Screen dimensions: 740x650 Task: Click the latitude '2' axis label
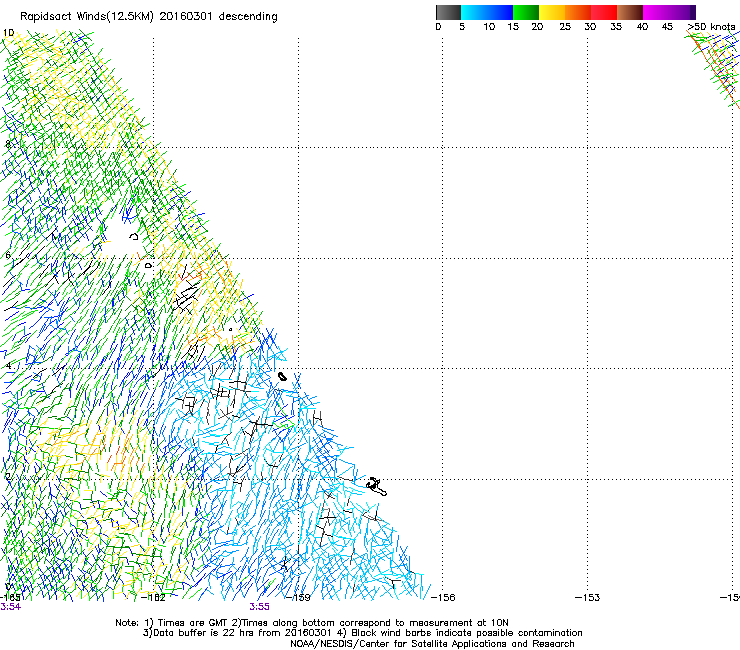click(x=8, y=476)
